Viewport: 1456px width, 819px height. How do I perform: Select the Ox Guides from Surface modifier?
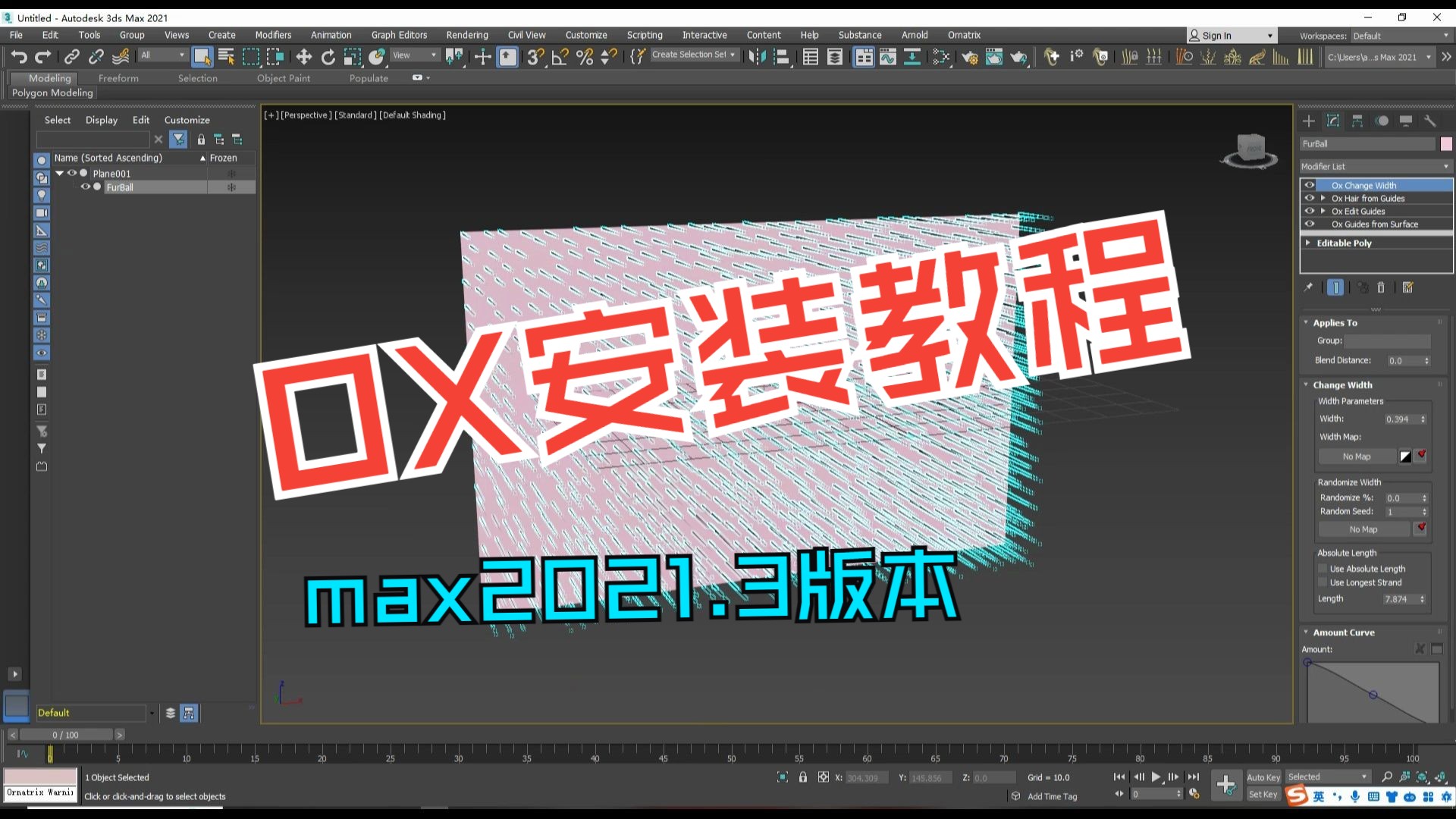pos(1375,224)
